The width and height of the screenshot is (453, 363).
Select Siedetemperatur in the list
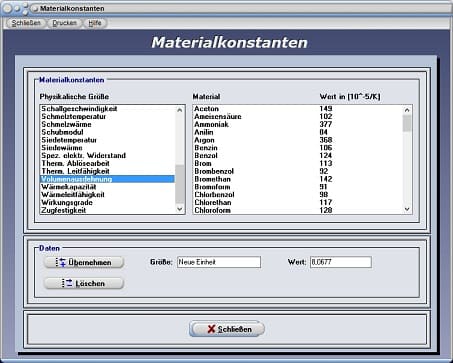(107, 140)
